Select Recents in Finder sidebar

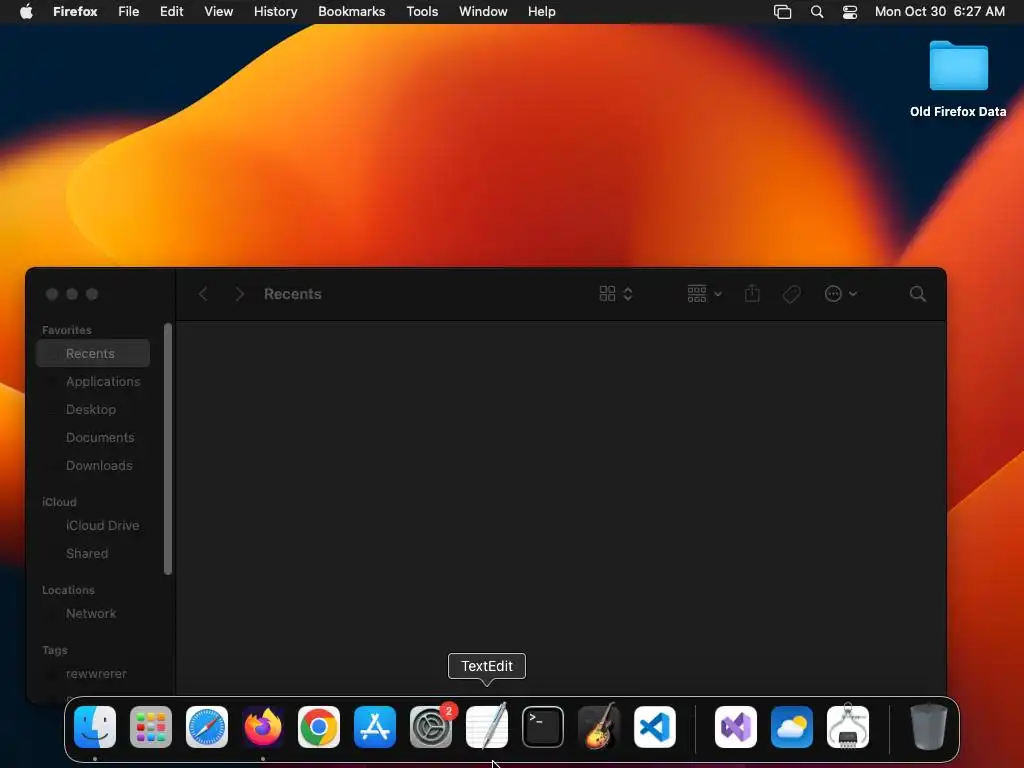coord(93,353)
